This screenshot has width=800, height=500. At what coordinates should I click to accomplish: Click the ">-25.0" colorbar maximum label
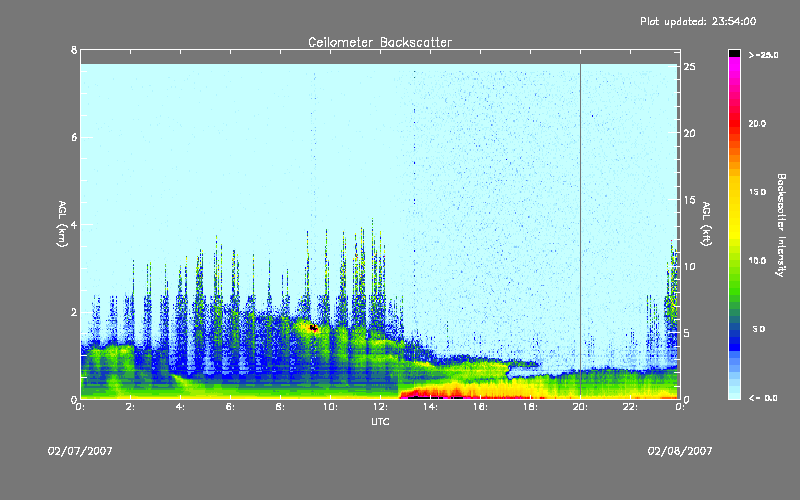[763, 55]
